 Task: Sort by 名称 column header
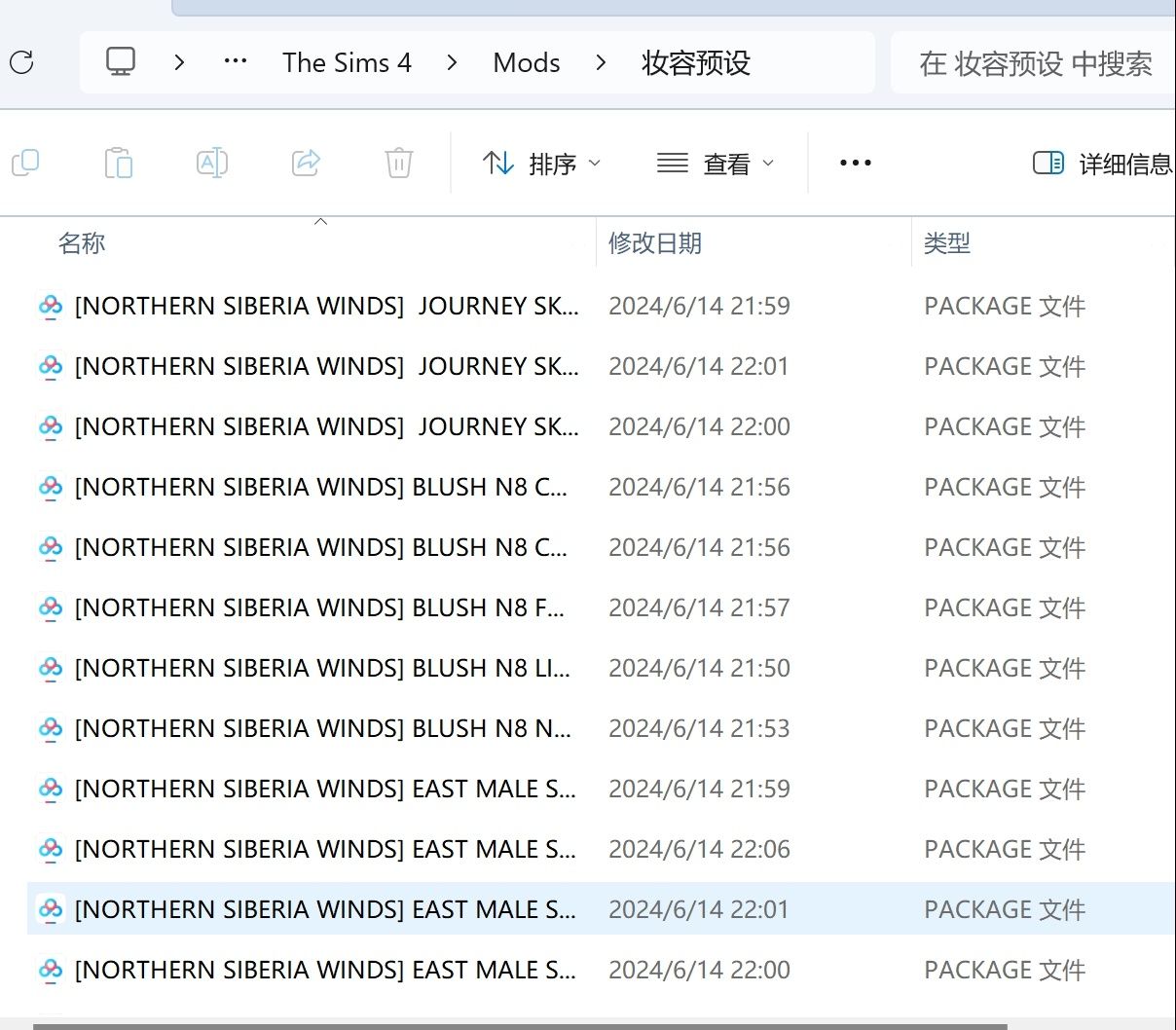coord(82,243)
